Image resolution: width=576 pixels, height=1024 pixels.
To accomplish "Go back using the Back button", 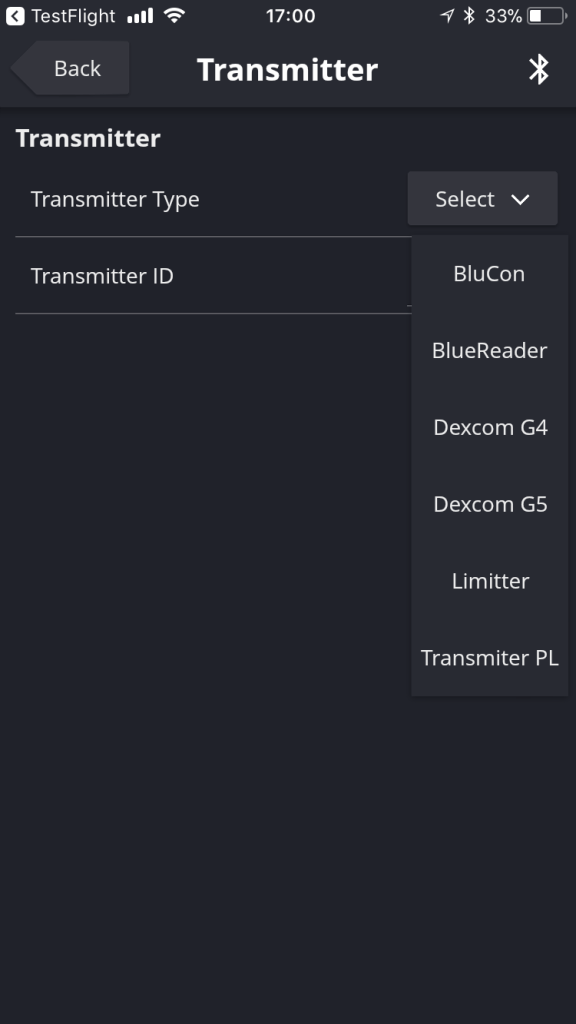I will tap(70, 68).
